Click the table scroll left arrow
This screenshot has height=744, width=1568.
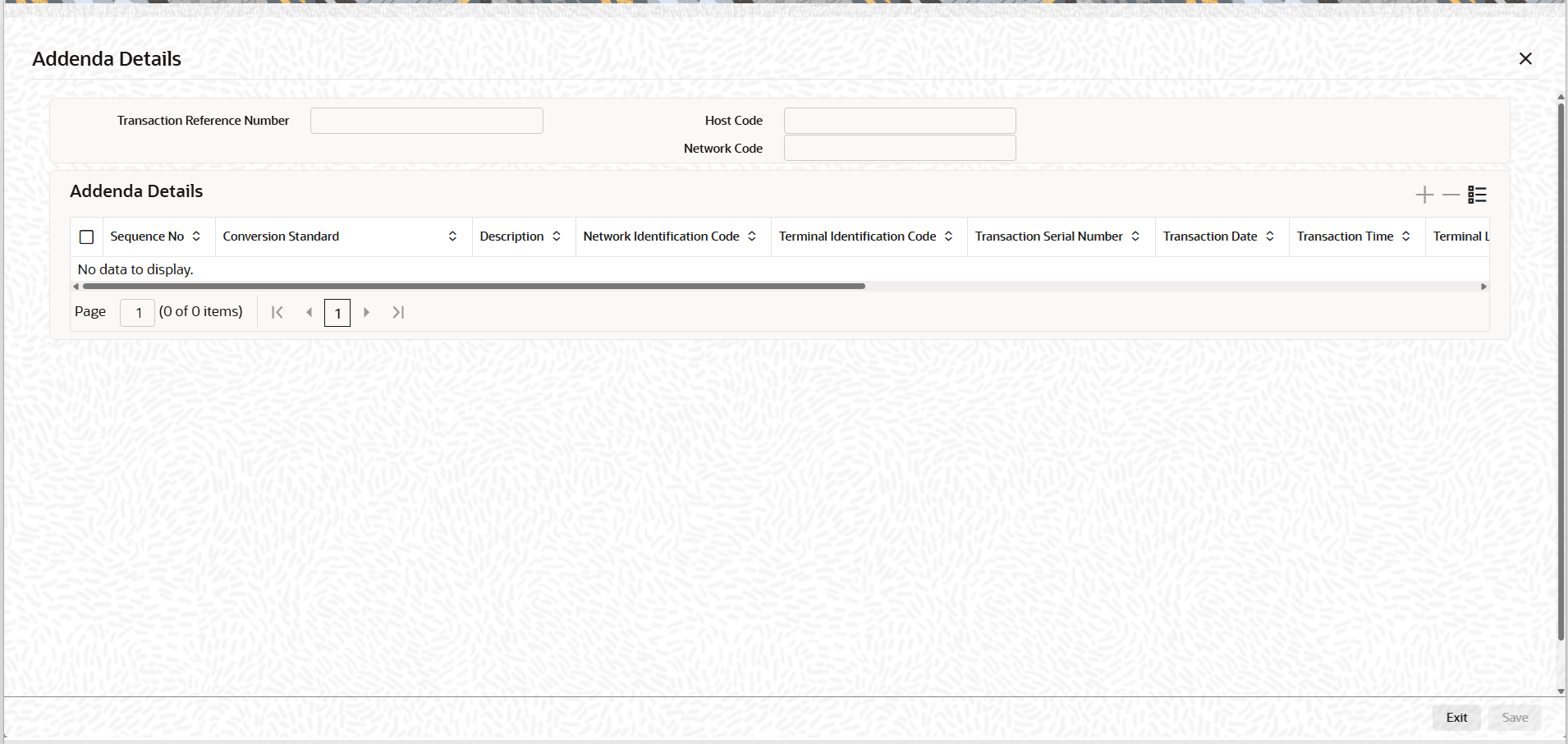point(76,287)
